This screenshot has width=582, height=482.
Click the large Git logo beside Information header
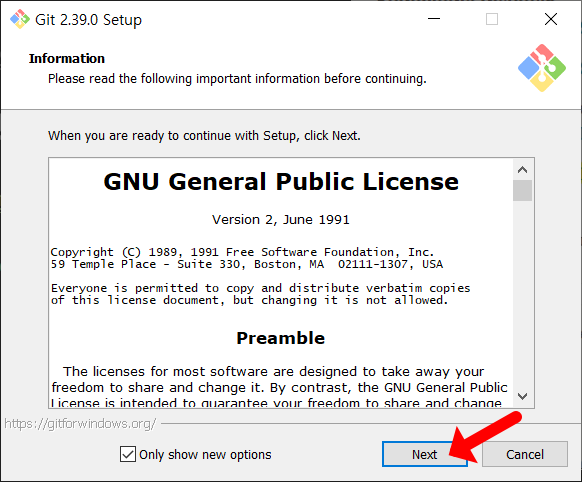542,68
